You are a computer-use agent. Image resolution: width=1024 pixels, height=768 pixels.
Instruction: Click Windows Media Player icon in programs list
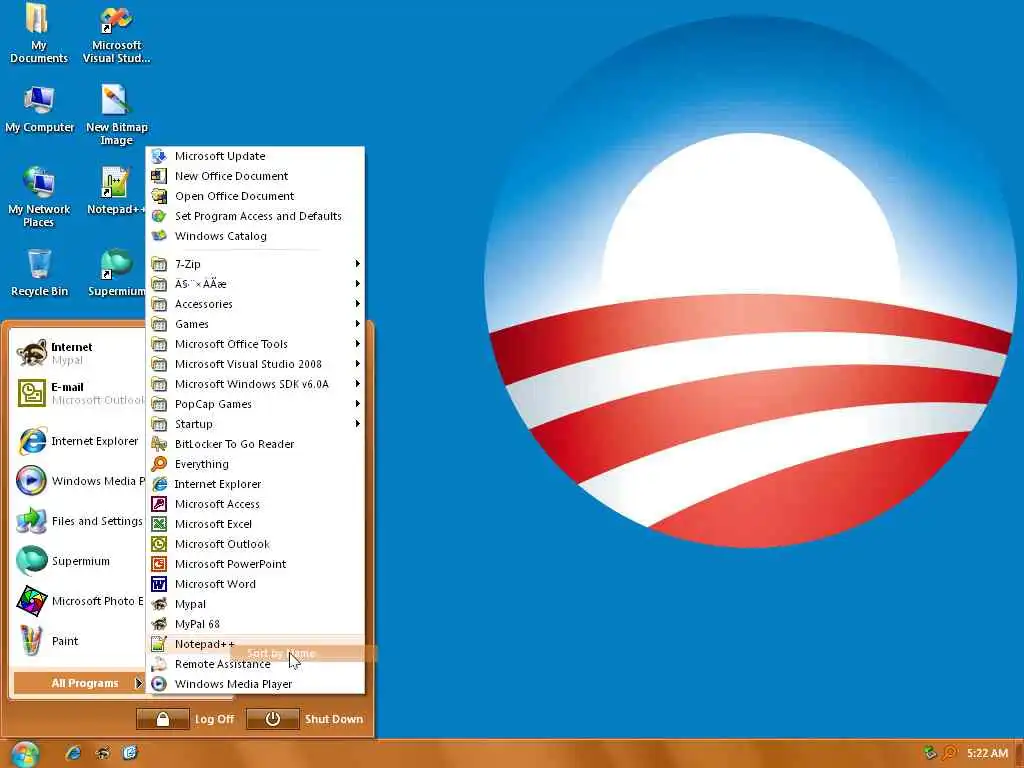(x=159, y=684)
